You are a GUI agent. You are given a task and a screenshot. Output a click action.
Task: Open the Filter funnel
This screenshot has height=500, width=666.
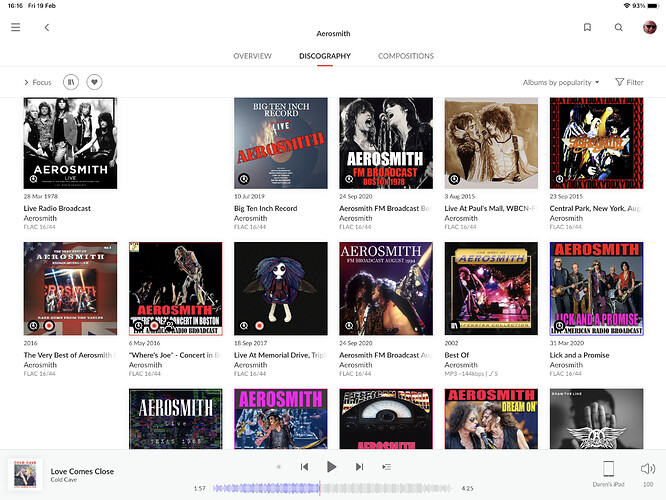(x=629, y=82)
